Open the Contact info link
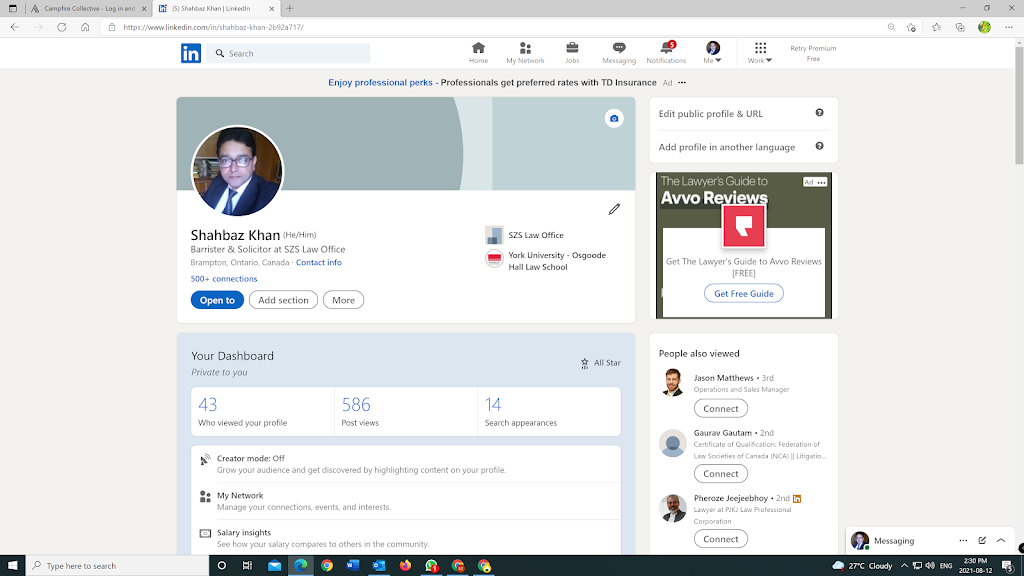The width and height of the screenshot is (1024, 576). [319, 263]
